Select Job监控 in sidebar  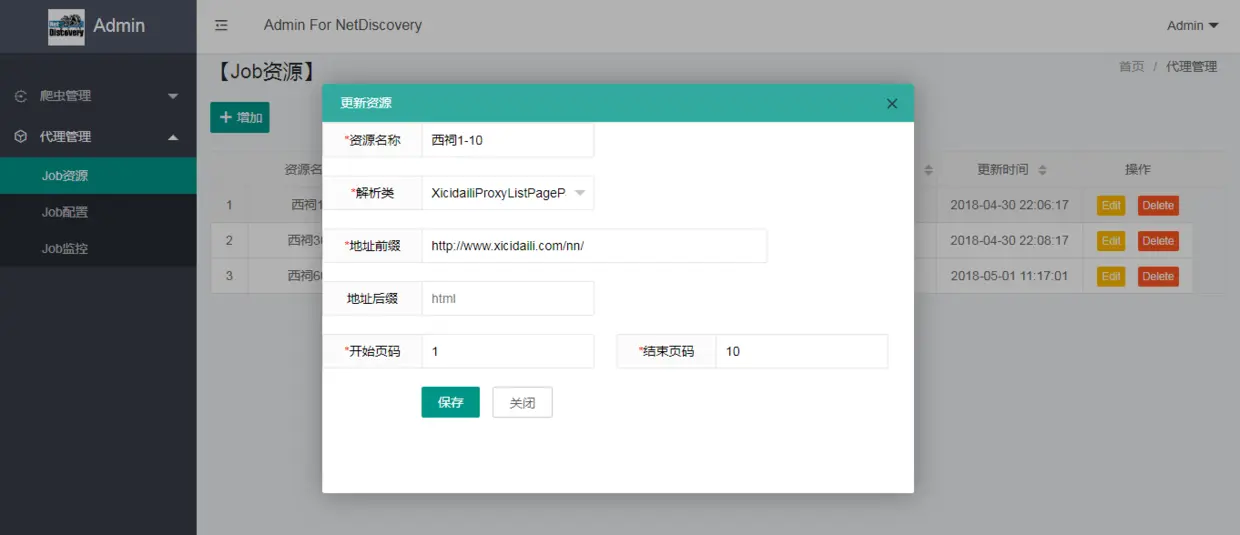click(98, 248)
